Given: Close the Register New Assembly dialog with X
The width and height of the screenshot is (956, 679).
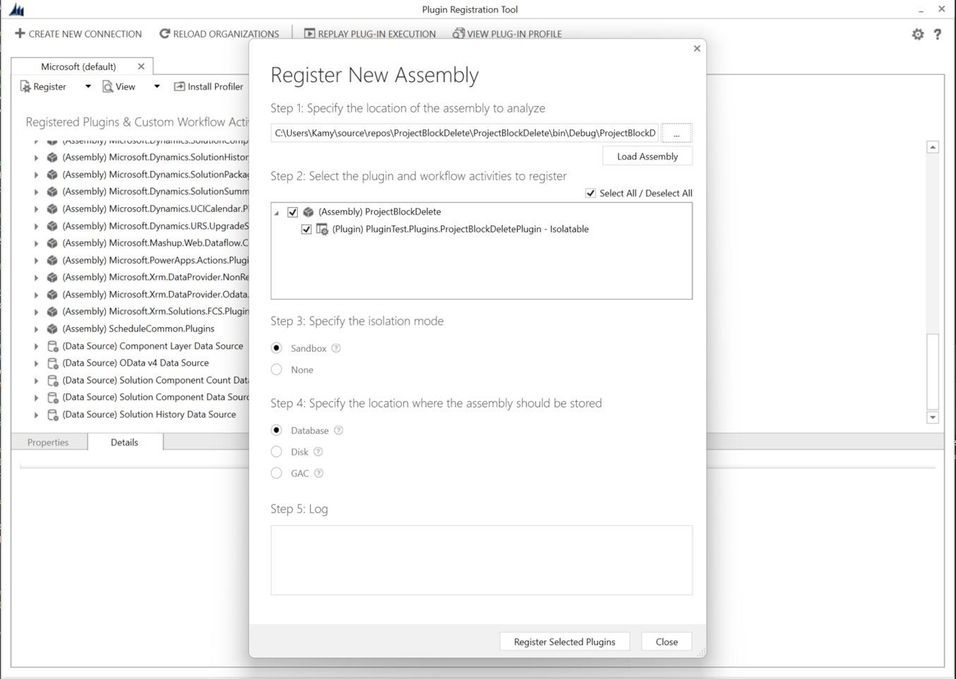Looking at the screenshot, I should [697, 48].
